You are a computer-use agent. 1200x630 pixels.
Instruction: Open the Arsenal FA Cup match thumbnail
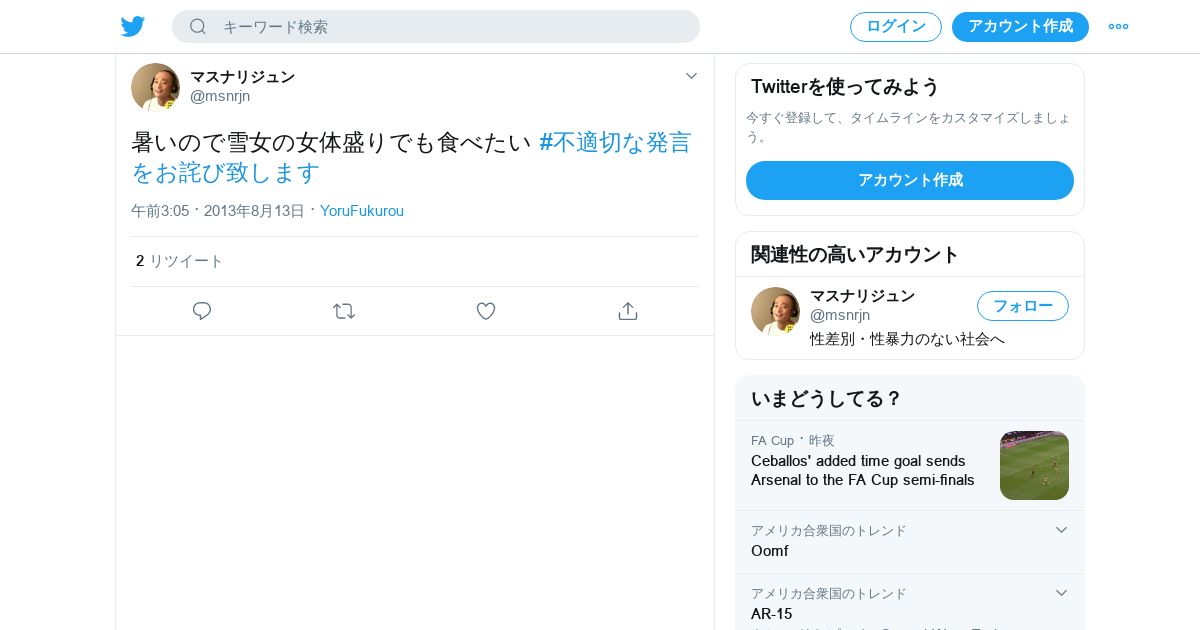point(1034,466)
